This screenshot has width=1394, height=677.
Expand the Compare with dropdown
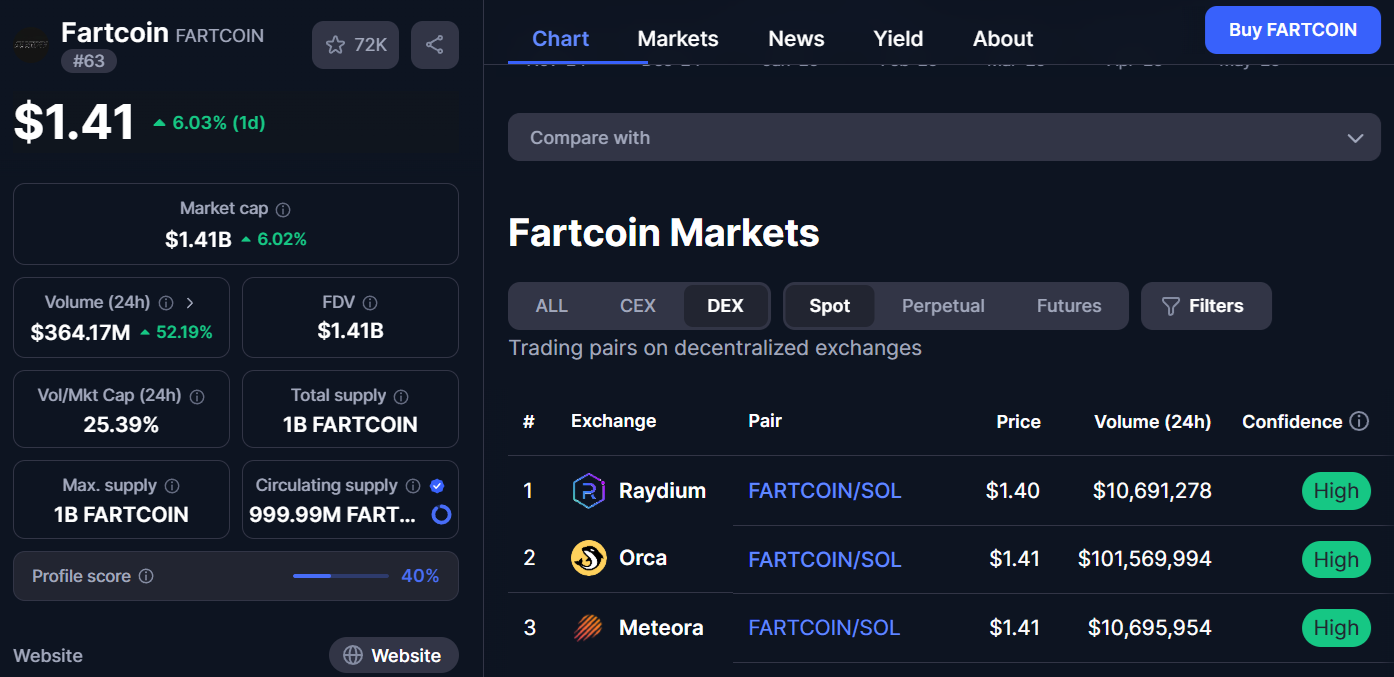point(943,138)
